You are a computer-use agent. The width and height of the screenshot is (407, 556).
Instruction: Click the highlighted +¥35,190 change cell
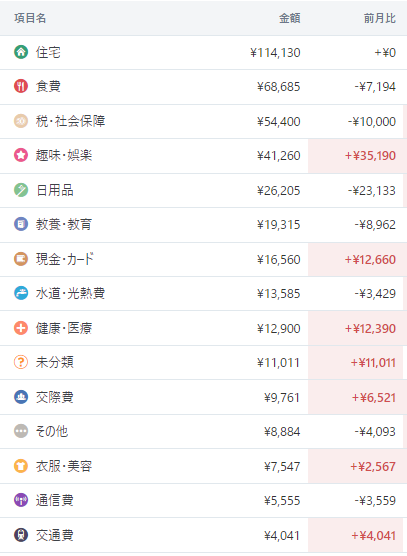[x=357, y=156]
